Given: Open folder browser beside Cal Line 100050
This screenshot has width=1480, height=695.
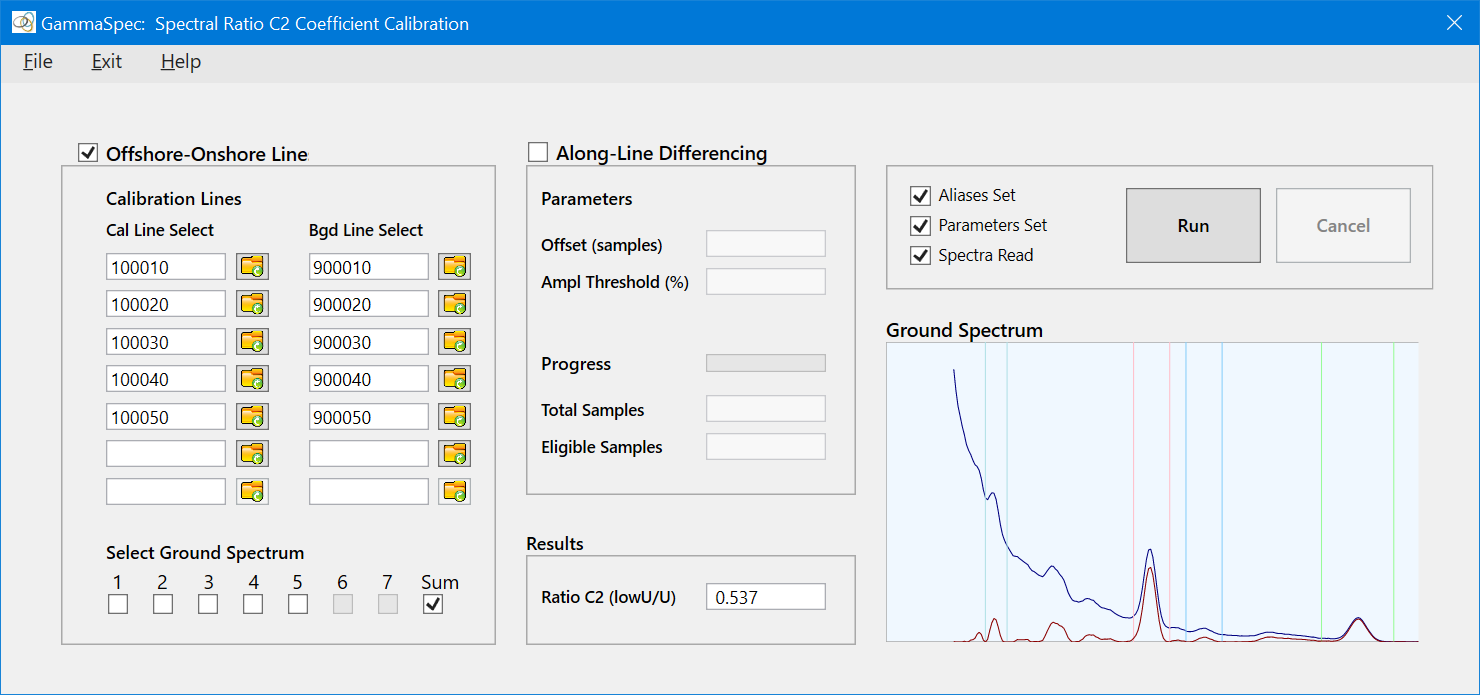Looking at the screenshot, I should pyautogui.click(x=252, y=416).
